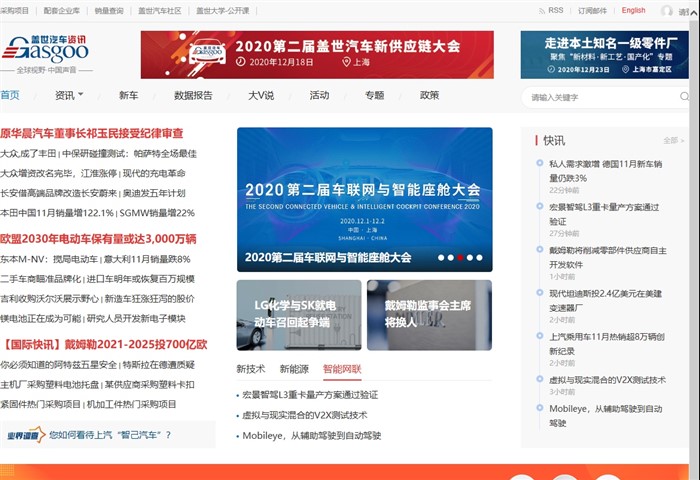Open the English language link
Image resolution: width=700 pixels, height=480 pixels.
(x=633, y=10)
